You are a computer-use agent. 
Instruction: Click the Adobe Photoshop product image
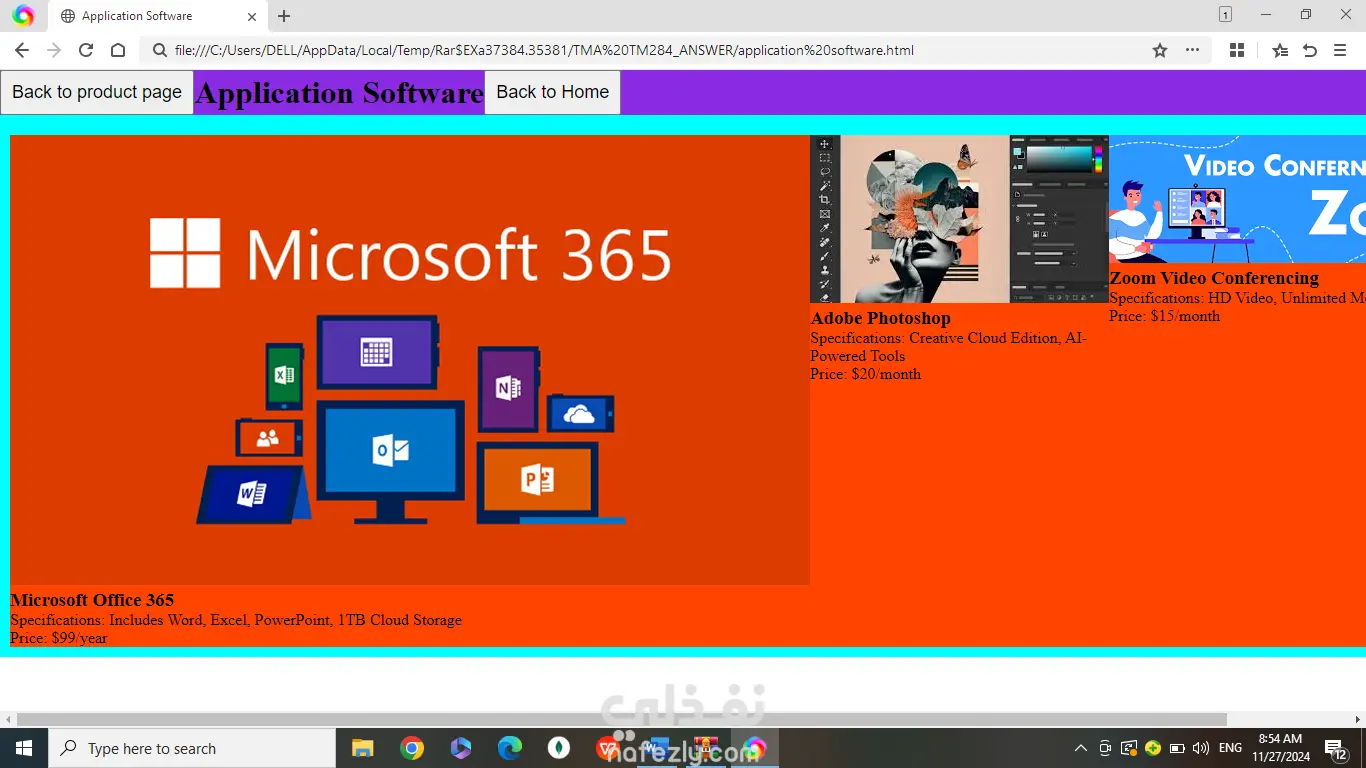click(959, 219)
